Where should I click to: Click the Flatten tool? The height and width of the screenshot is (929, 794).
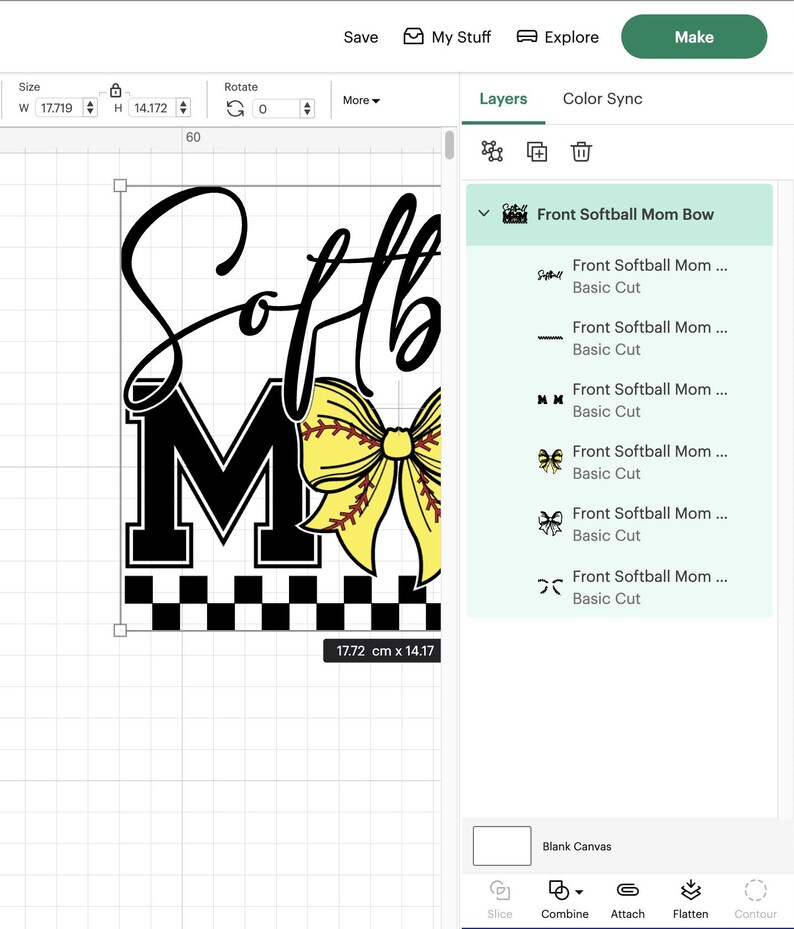(690, 899)
